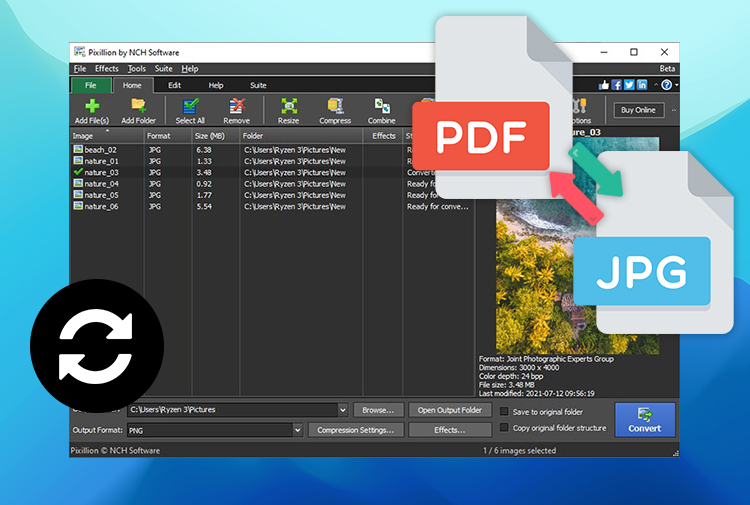Click the green checkmark beside nature_03
Image resolution: width=750 pixels, height=505 pixels.
(x=78, y=172)
